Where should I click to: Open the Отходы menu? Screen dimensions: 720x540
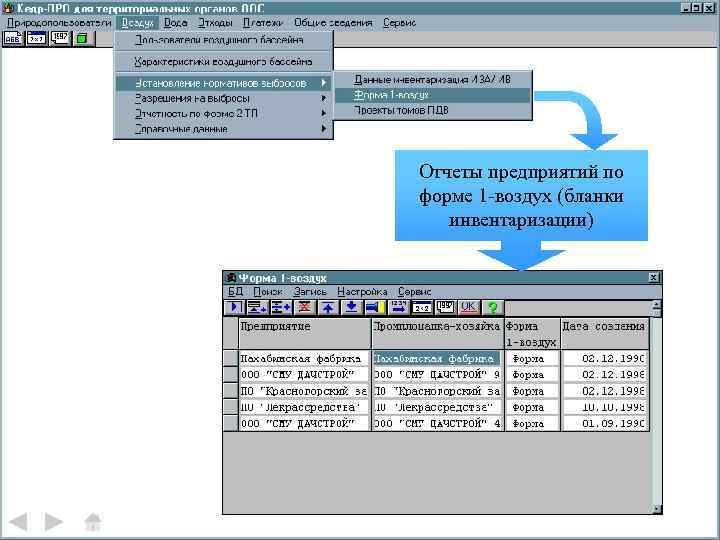tap(215, 22)
